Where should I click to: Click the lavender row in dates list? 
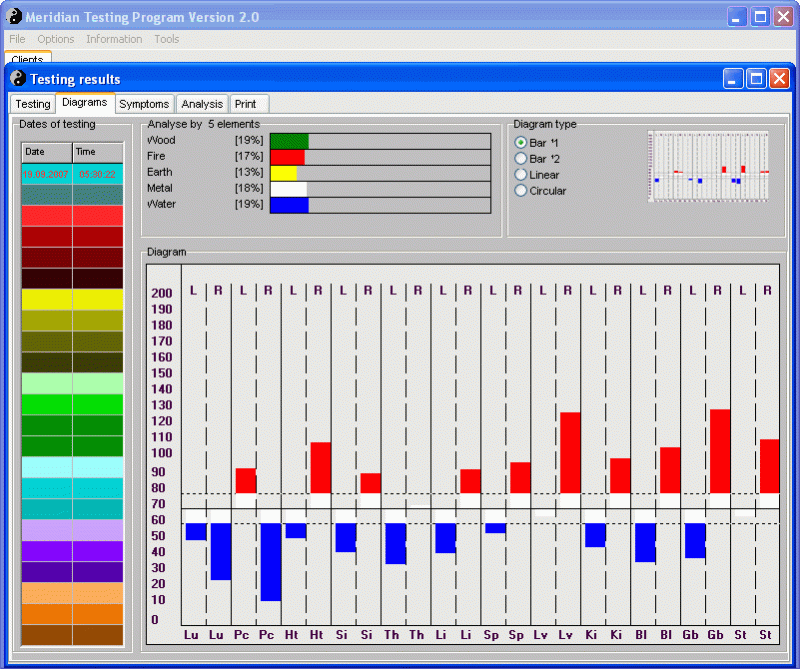tap(72, 530)
